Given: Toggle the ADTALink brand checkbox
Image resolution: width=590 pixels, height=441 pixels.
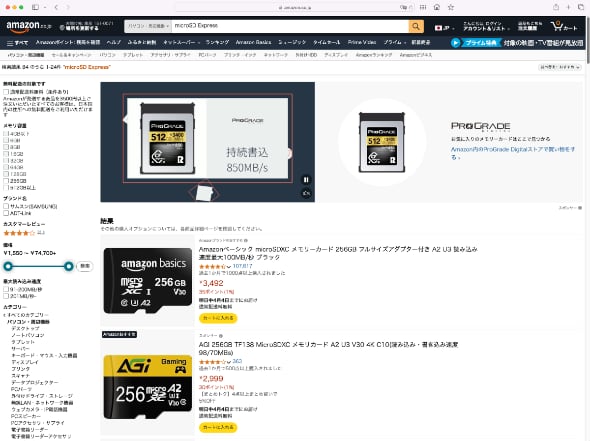Looking at the screenshot, I should click(x=6, y=213).
